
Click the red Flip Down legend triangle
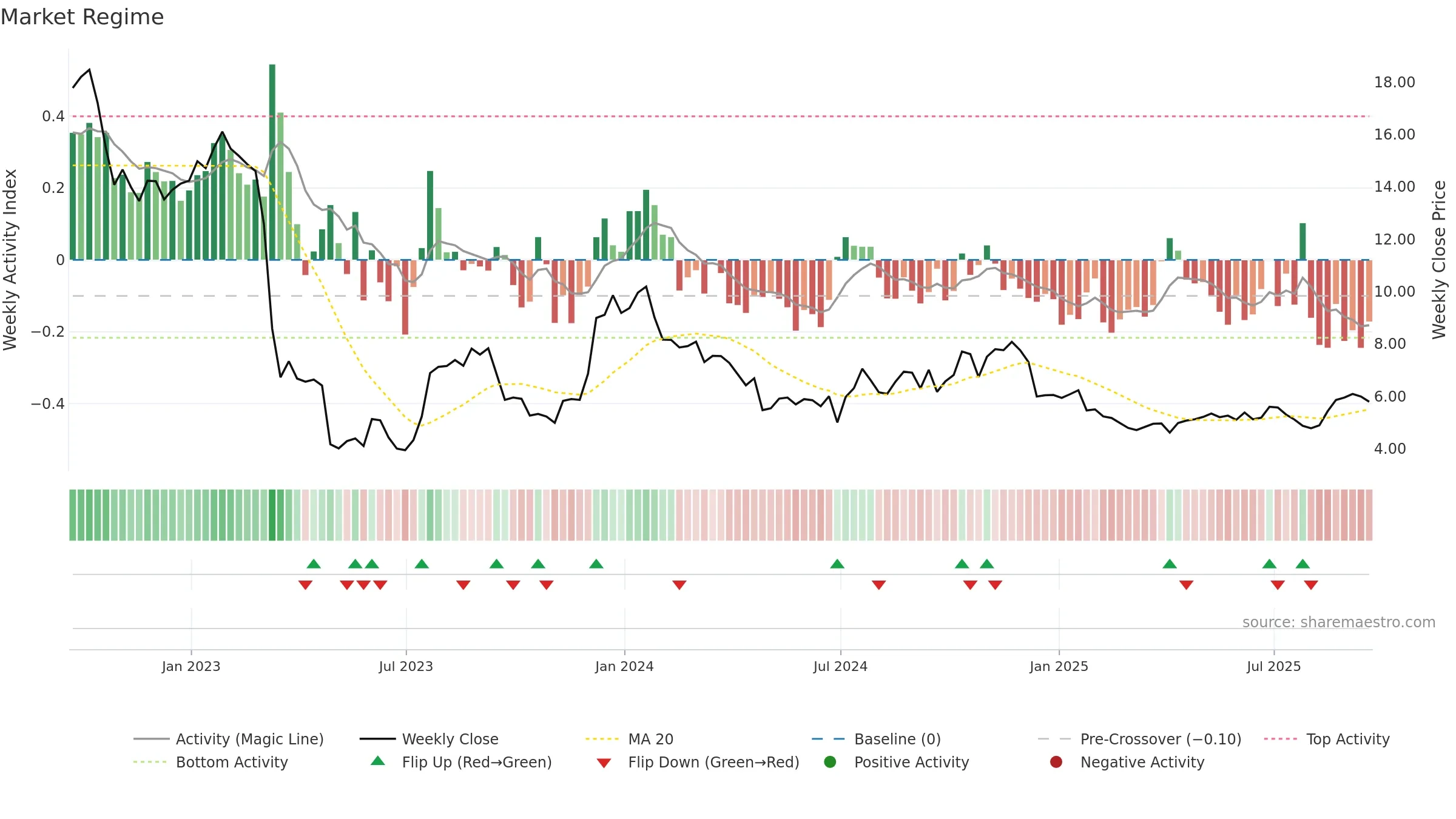(604, 763)
